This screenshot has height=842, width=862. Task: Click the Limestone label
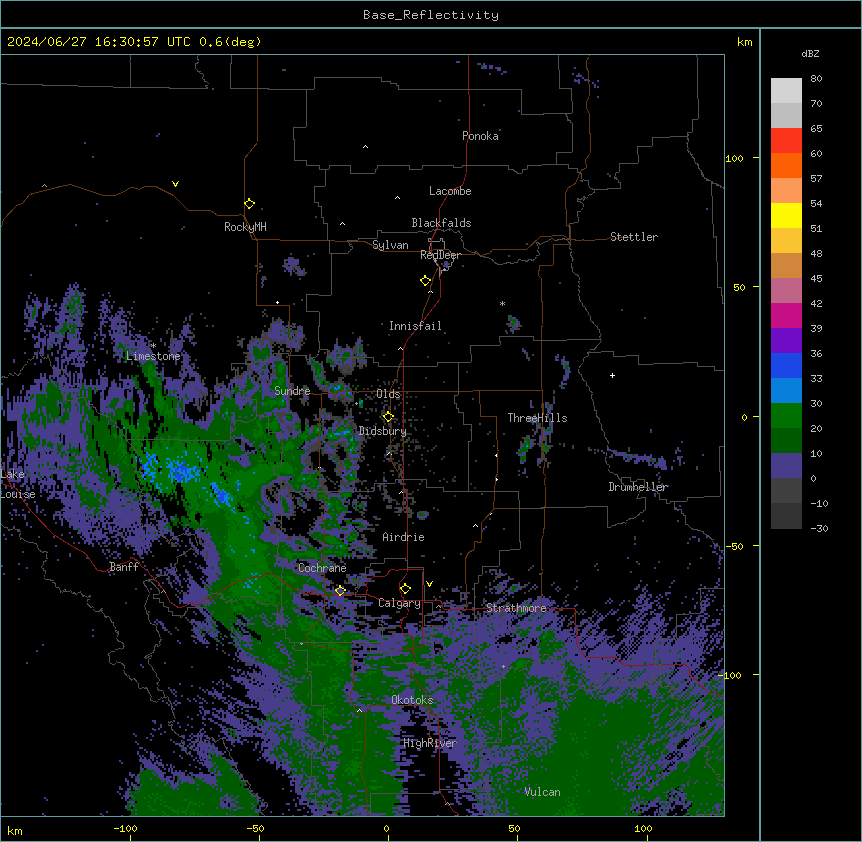[153, 356]
